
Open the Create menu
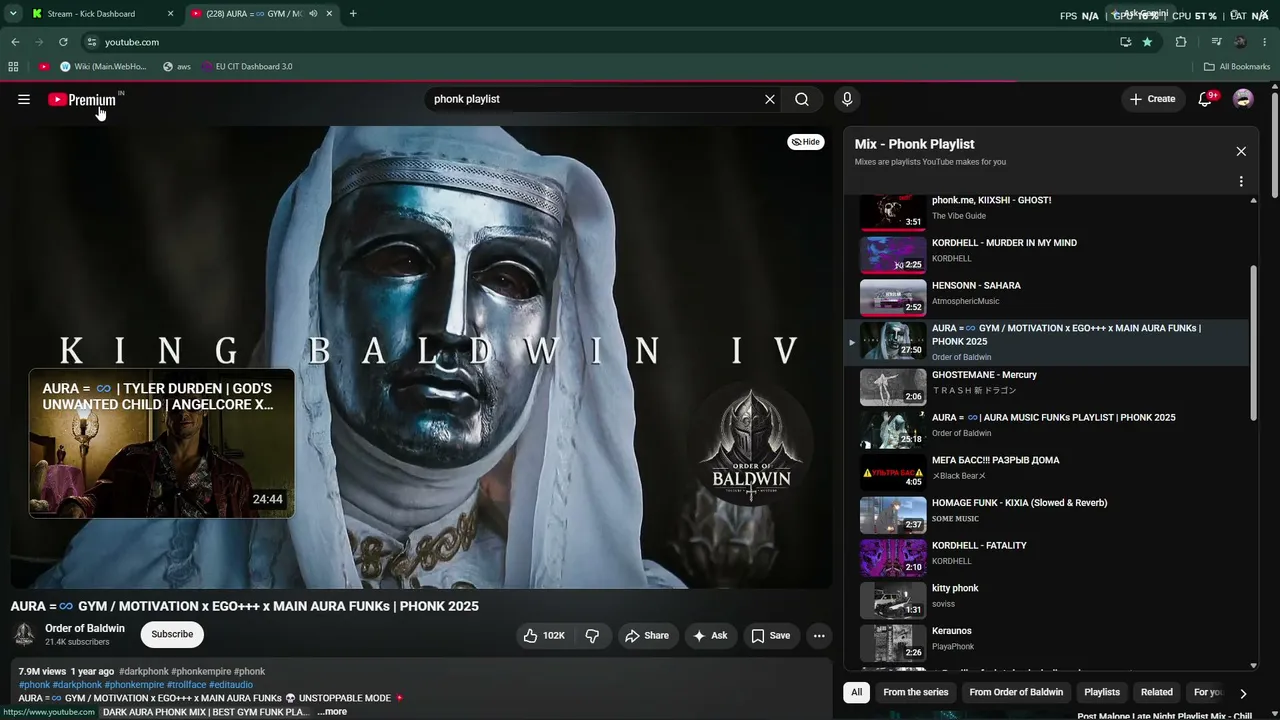1152,99
